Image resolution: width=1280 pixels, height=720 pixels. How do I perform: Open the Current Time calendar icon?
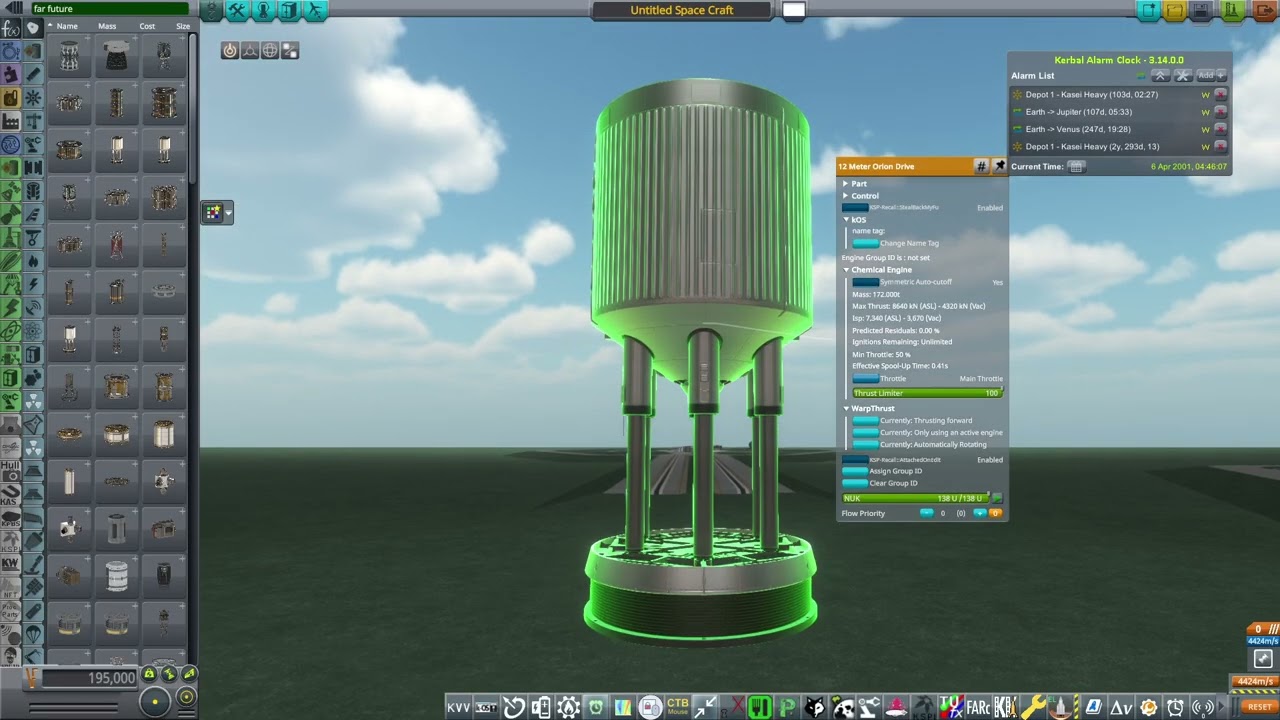1076,167
